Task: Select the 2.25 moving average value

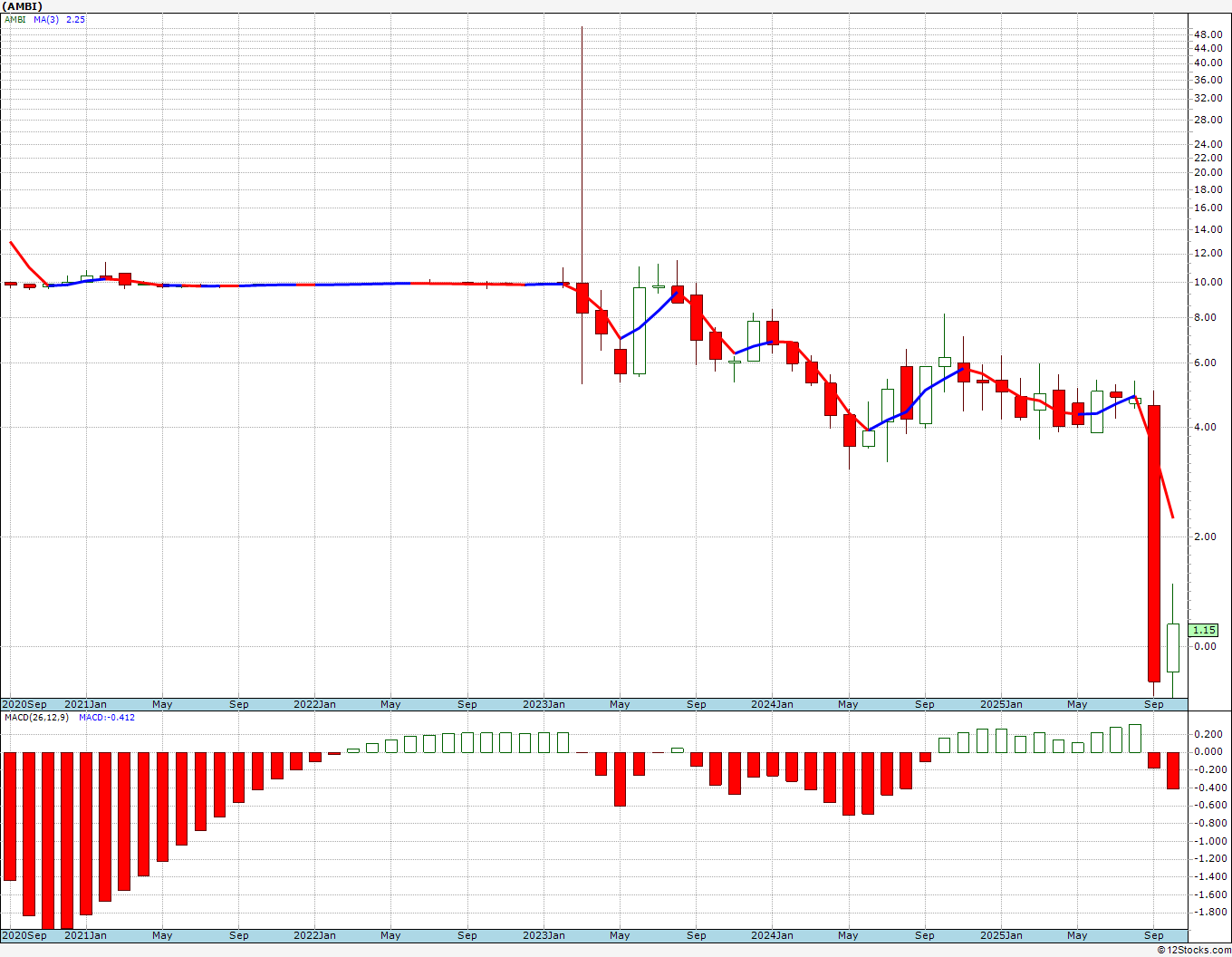Action: click(x=75, y=19)
